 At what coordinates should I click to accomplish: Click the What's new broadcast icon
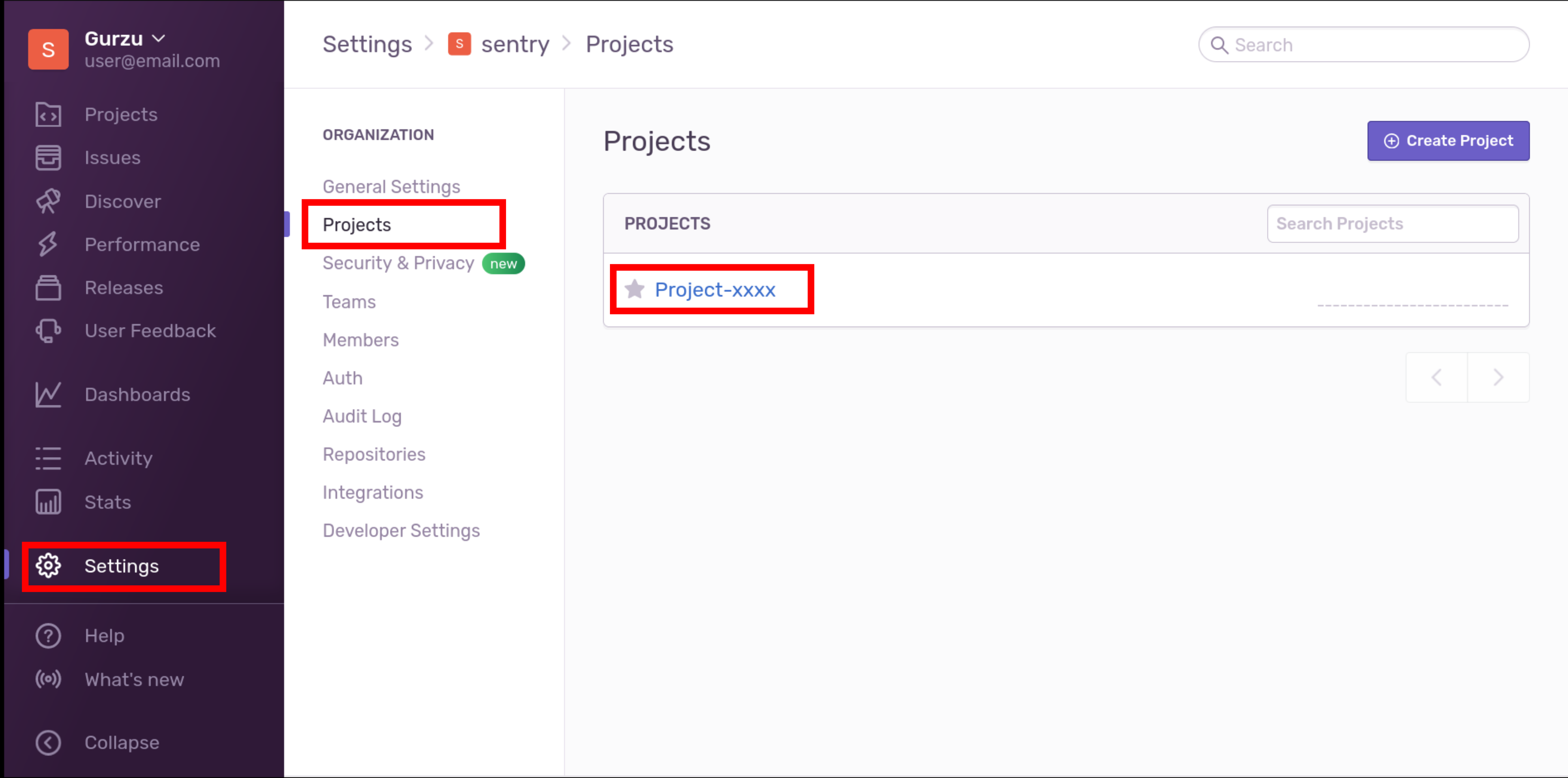pyautogui.click(x=48, y=679)
